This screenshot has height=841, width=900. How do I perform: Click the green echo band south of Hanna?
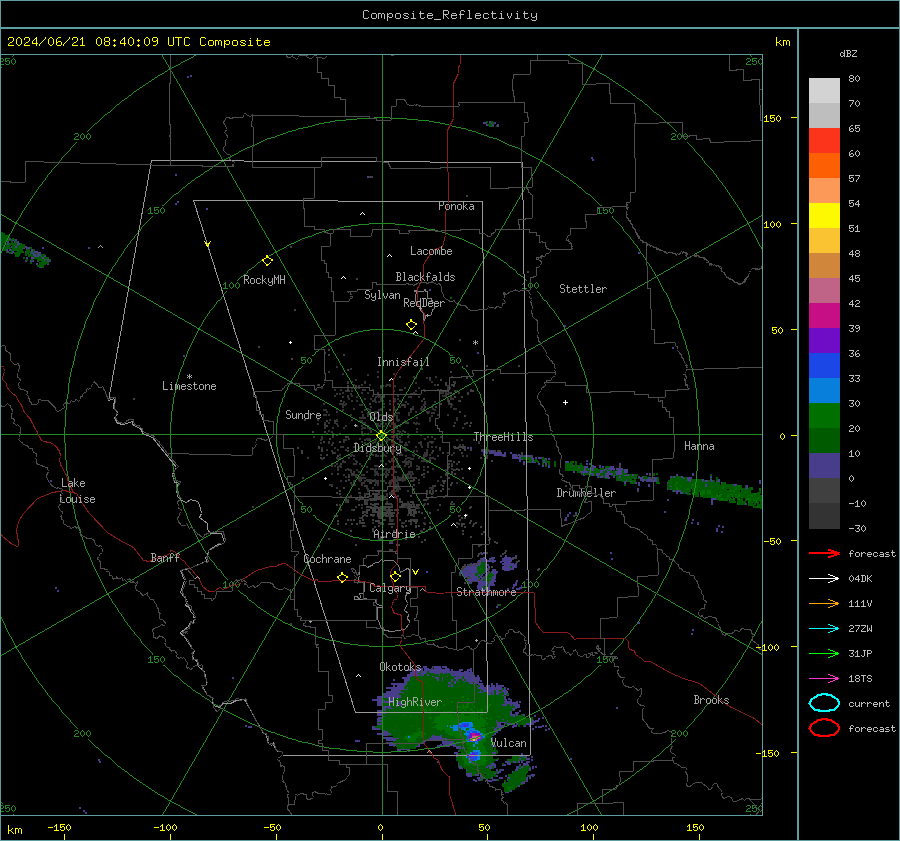715,489
